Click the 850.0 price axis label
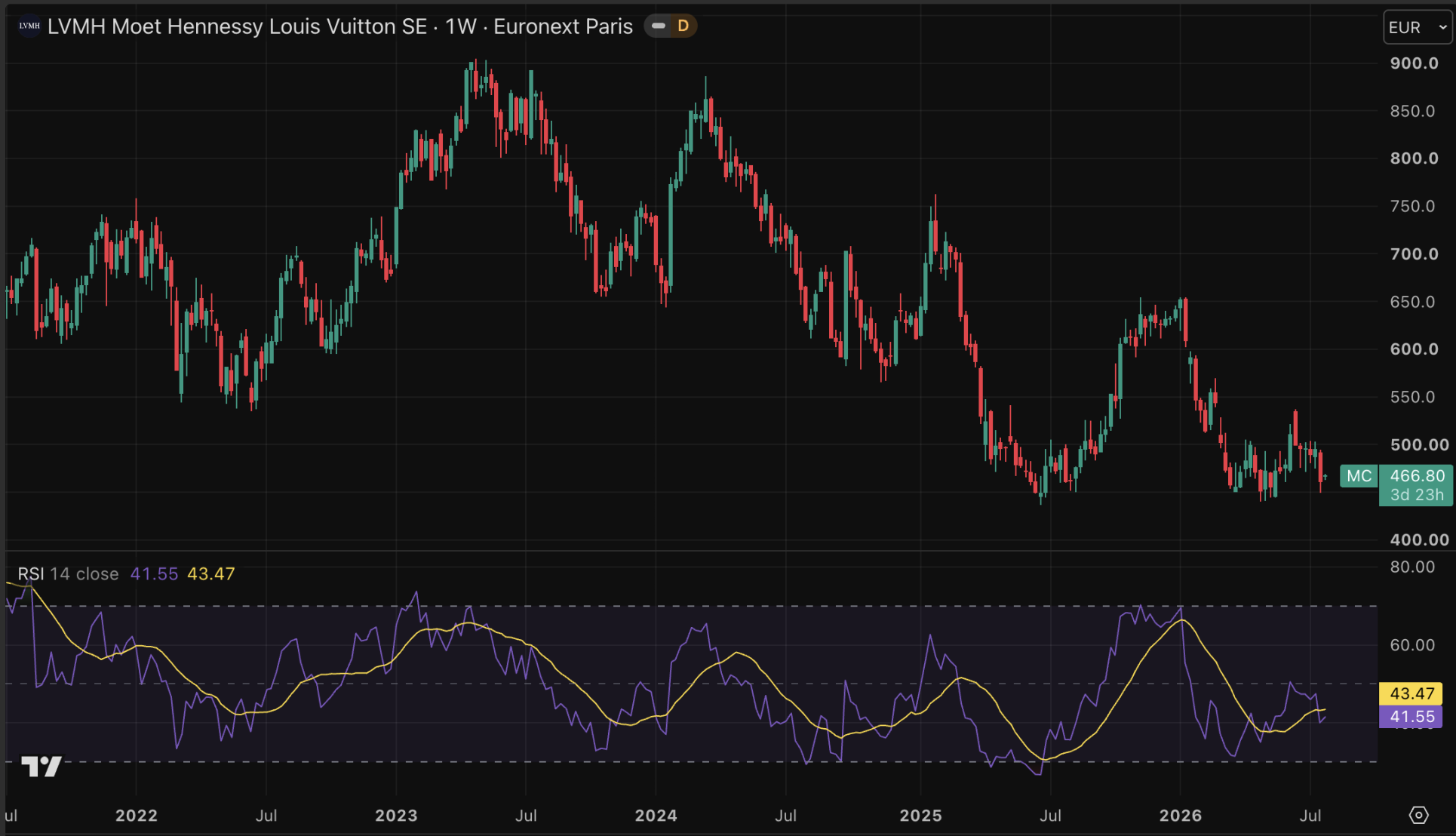 click(1412, 111)
